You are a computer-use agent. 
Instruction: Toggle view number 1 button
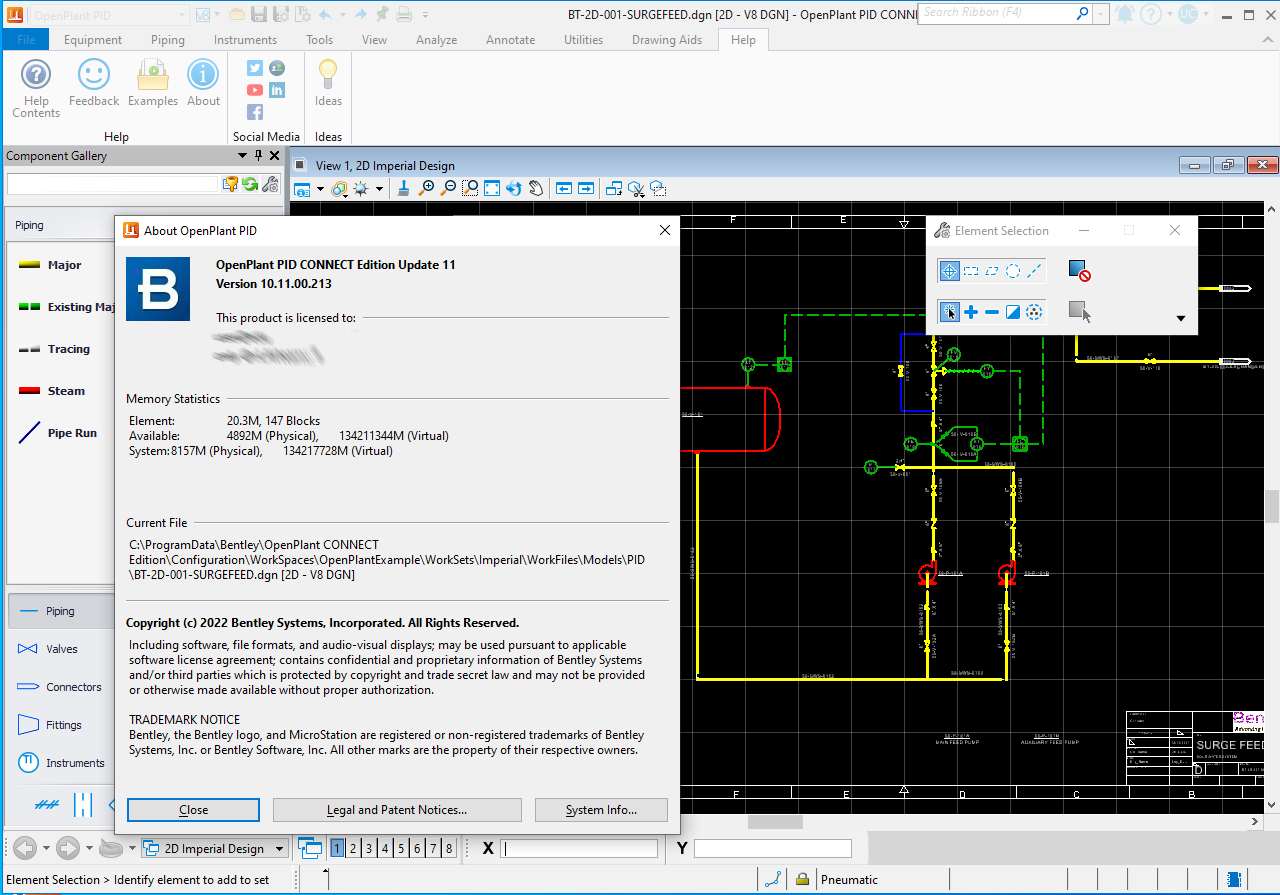click(337, 849)
